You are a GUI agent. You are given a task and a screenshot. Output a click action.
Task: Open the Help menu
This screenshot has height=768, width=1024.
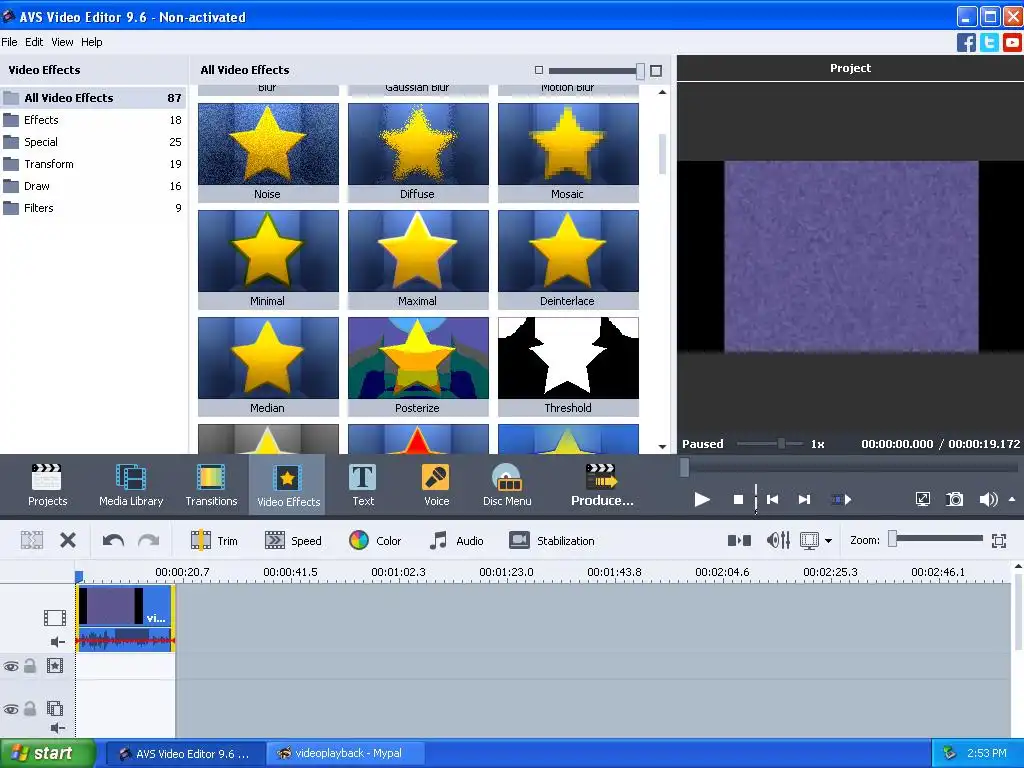[x=91, y=42]
